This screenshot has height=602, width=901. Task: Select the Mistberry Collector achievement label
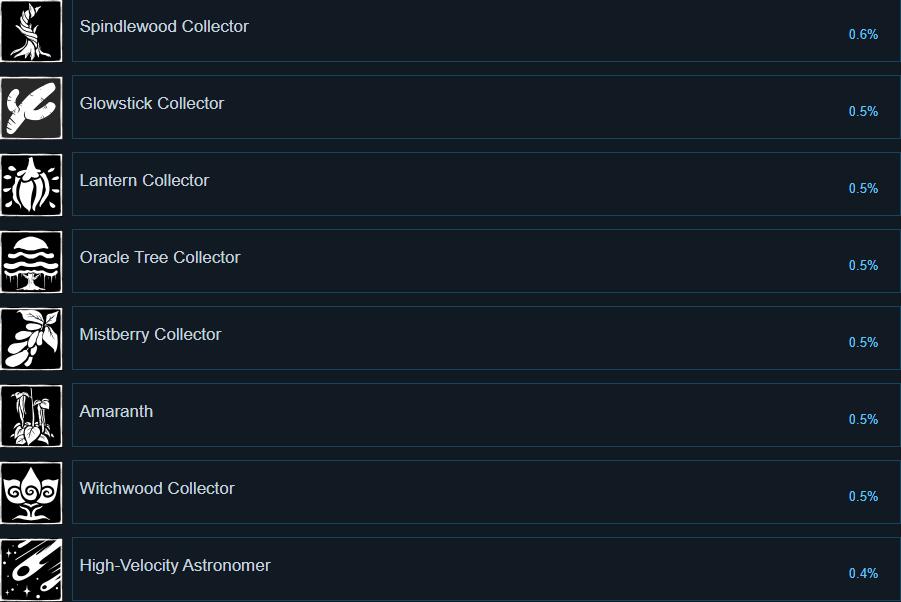click(x=150, y=334)
